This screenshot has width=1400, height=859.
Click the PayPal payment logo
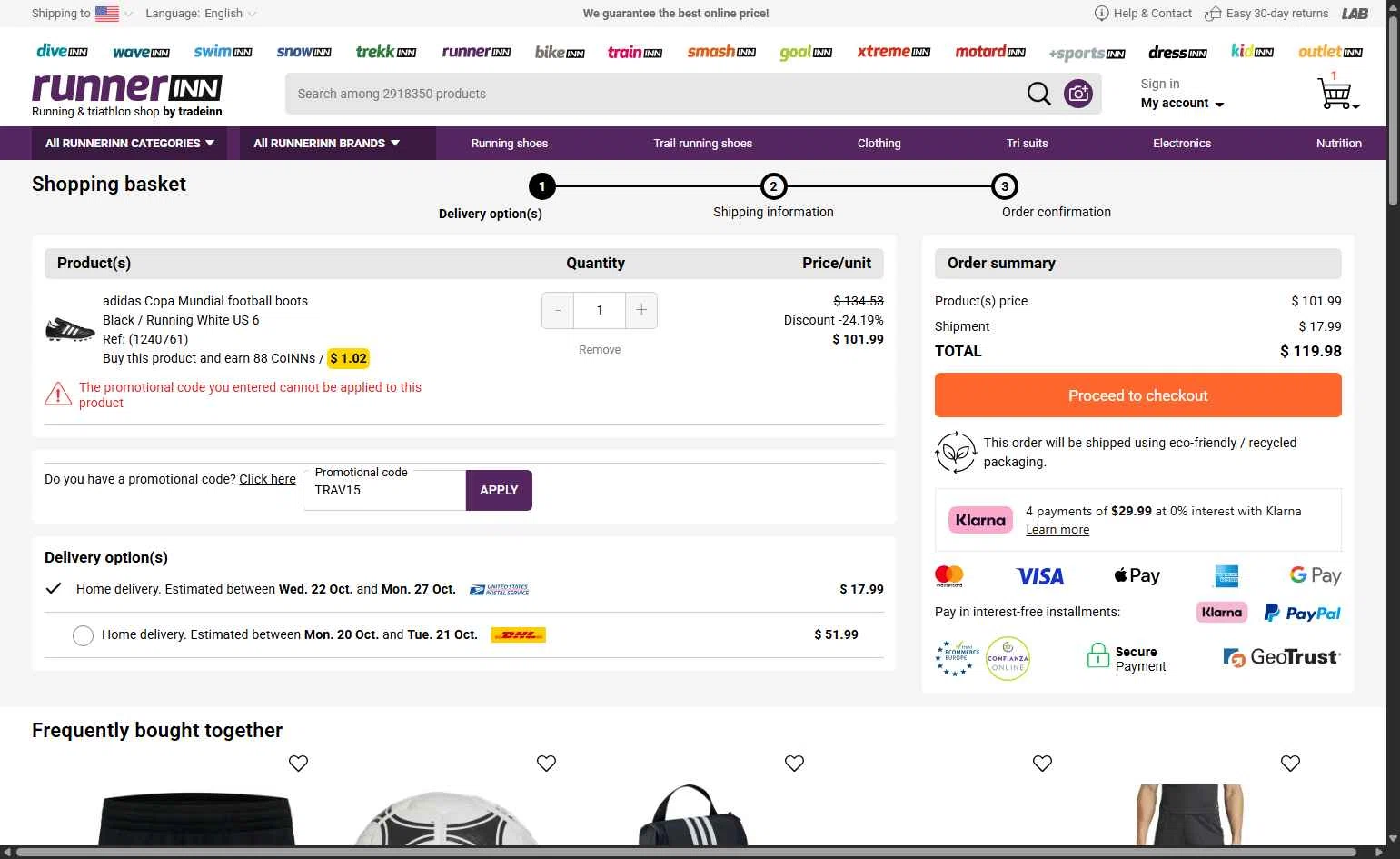point(1302,613)
